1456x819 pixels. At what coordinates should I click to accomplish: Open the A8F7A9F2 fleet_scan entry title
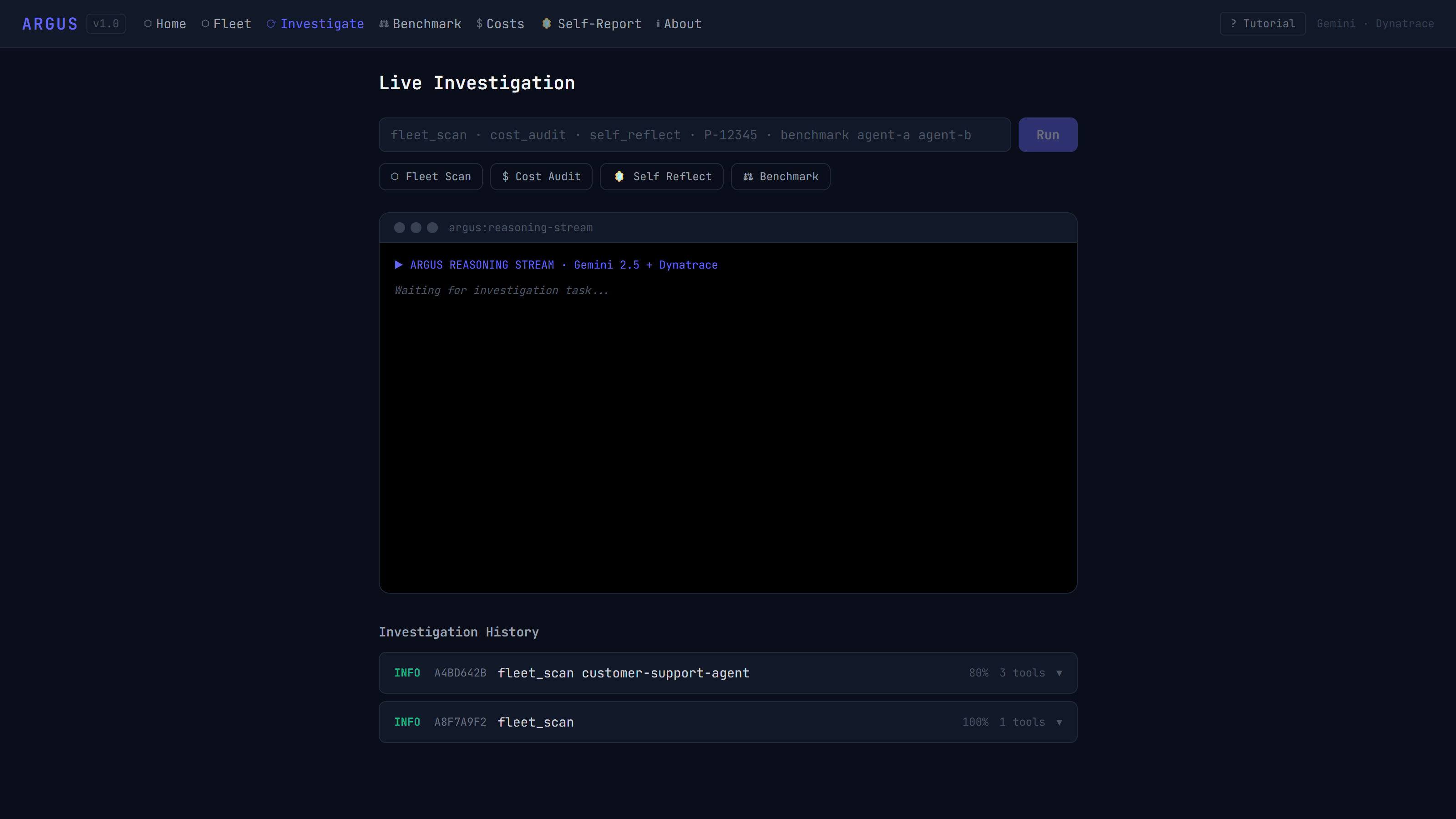point(535,722)
